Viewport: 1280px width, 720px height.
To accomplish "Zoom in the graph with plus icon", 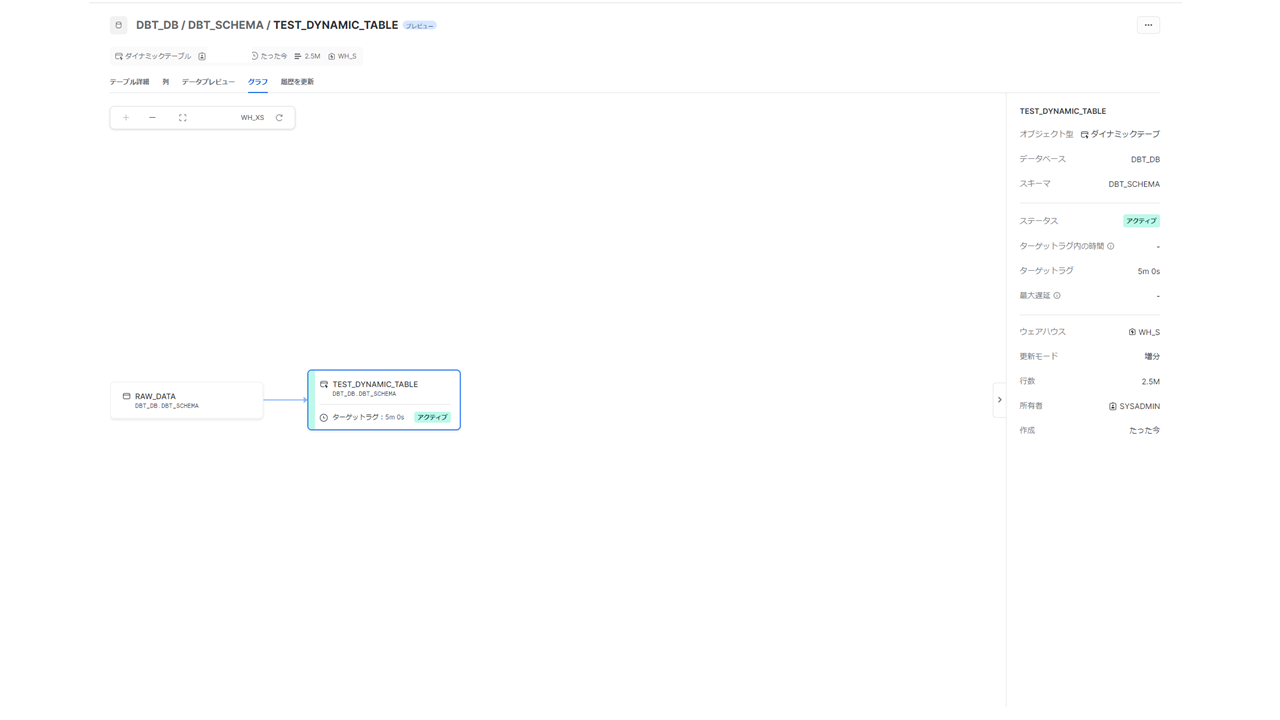I will [126, 118].
